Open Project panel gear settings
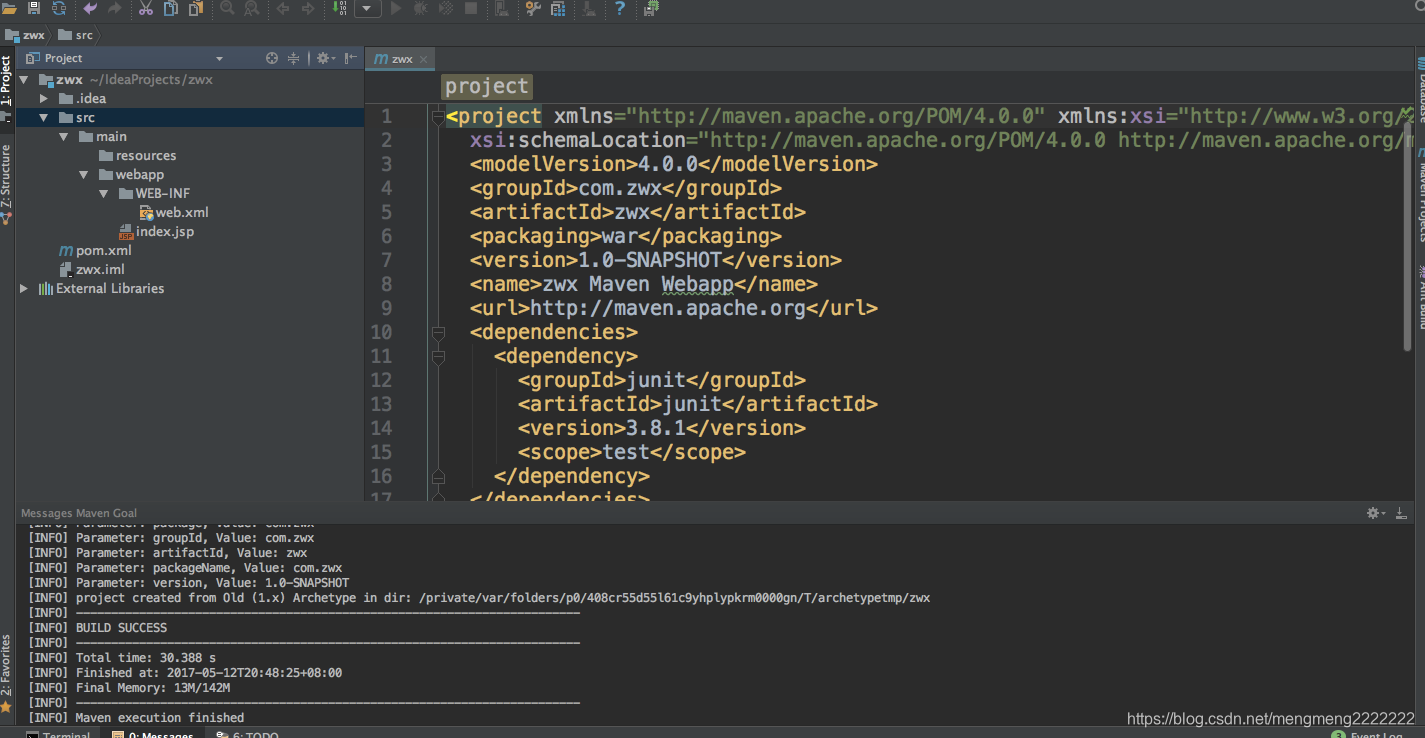Image resolution: width=1425 pixels, height=738 pixels. (x=324, y=58)
